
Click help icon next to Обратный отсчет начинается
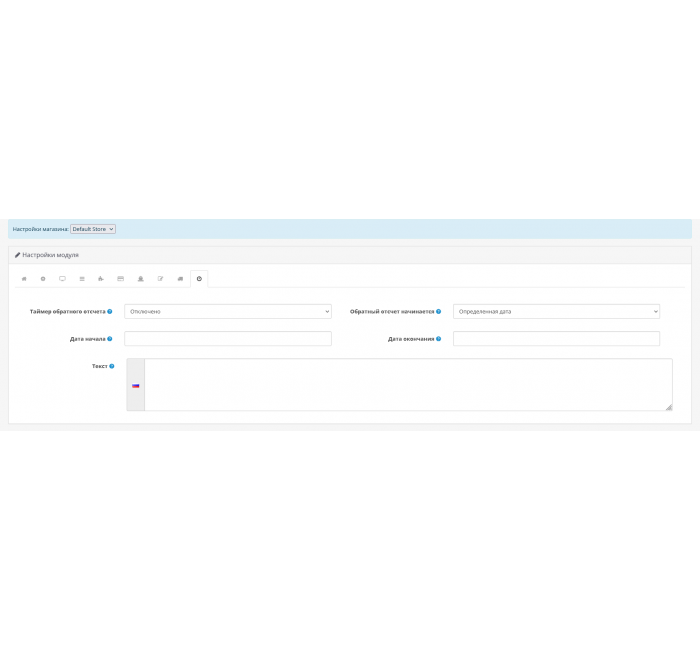click(x=438, y=312)
